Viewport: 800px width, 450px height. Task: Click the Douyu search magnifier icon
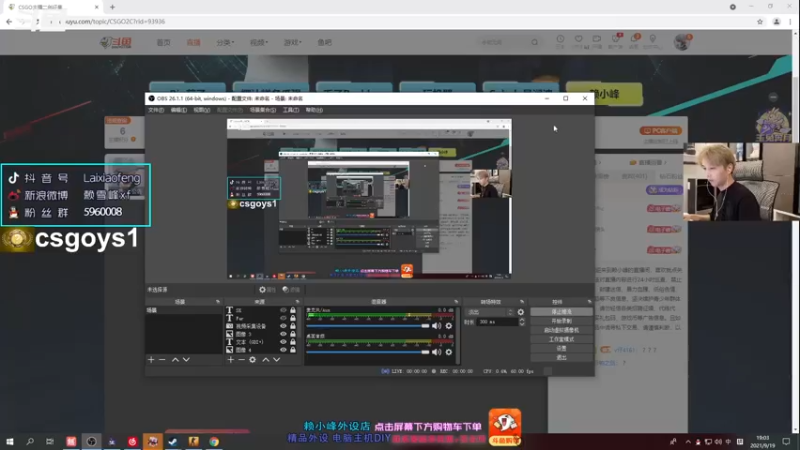point(534,42)
